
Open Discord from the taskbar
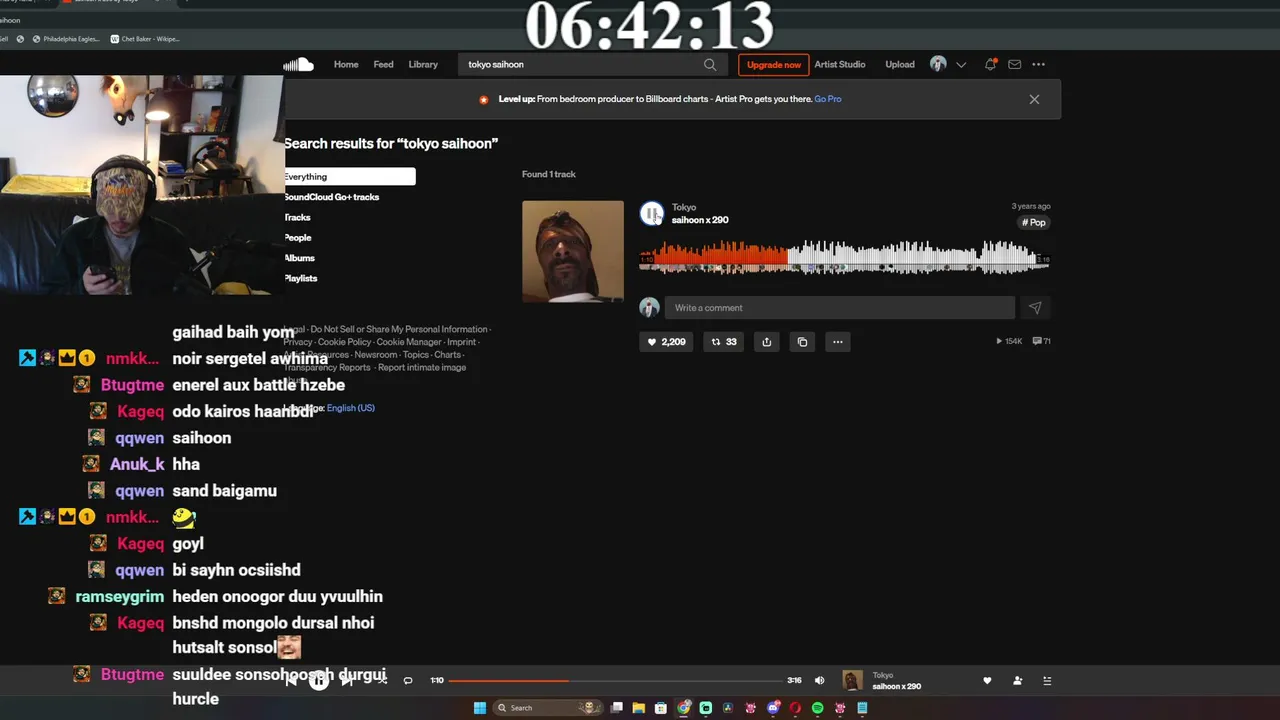point(773,708)
